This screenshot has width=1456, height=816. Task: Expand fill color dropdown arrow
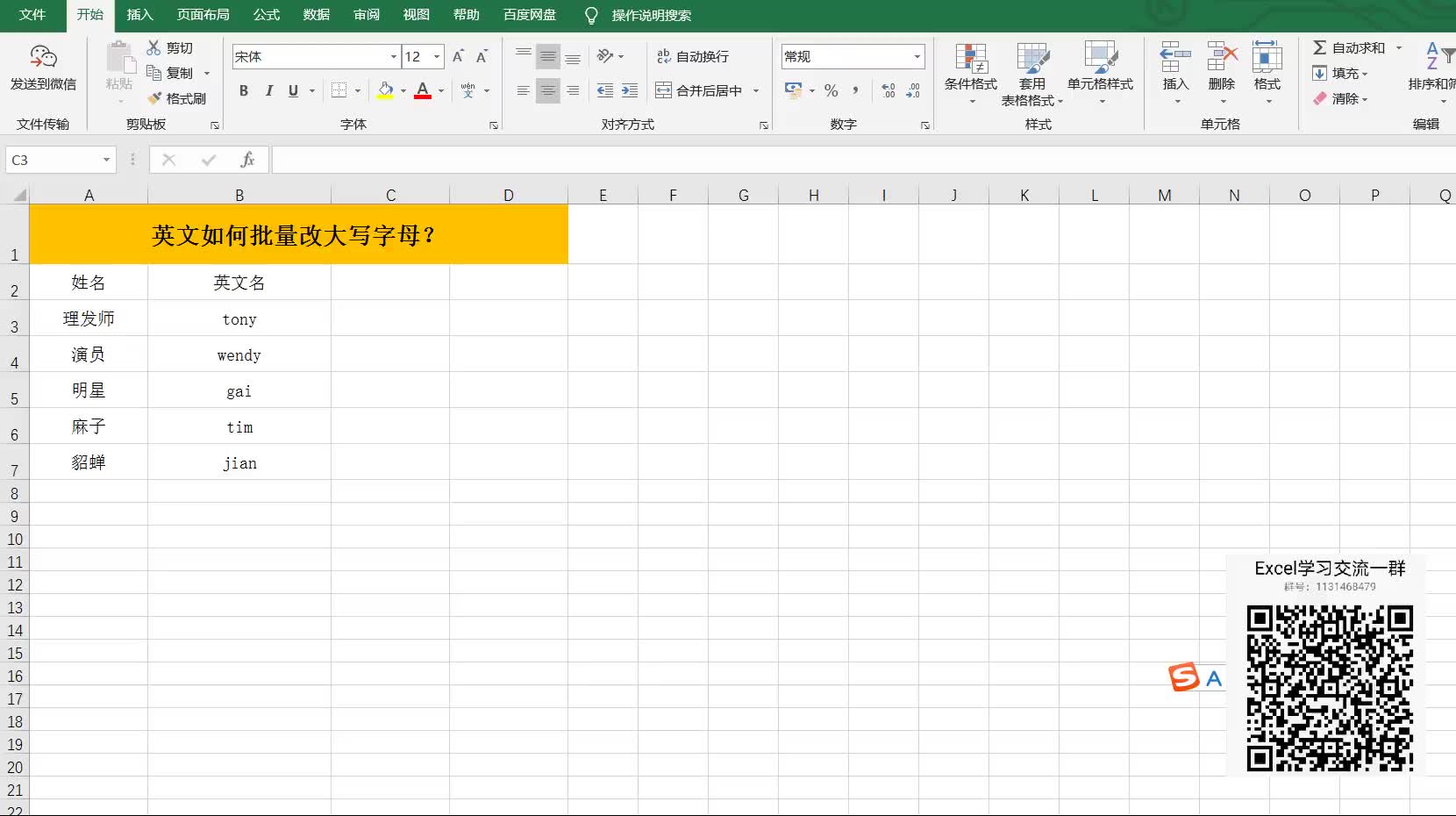(x=403, y=90)
